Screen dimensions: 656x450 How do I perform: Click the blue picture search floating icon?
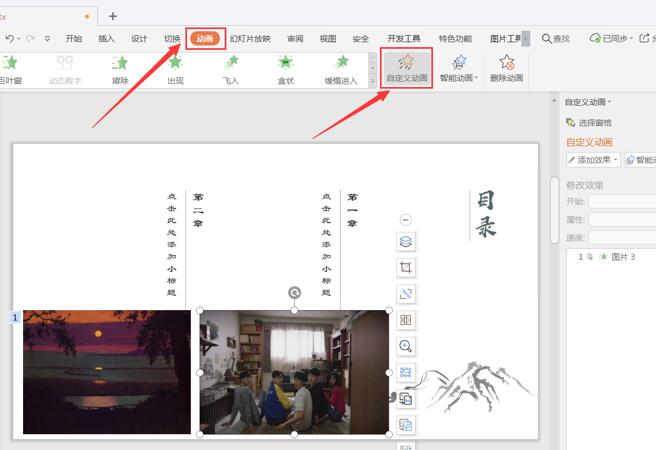point(406,425)
